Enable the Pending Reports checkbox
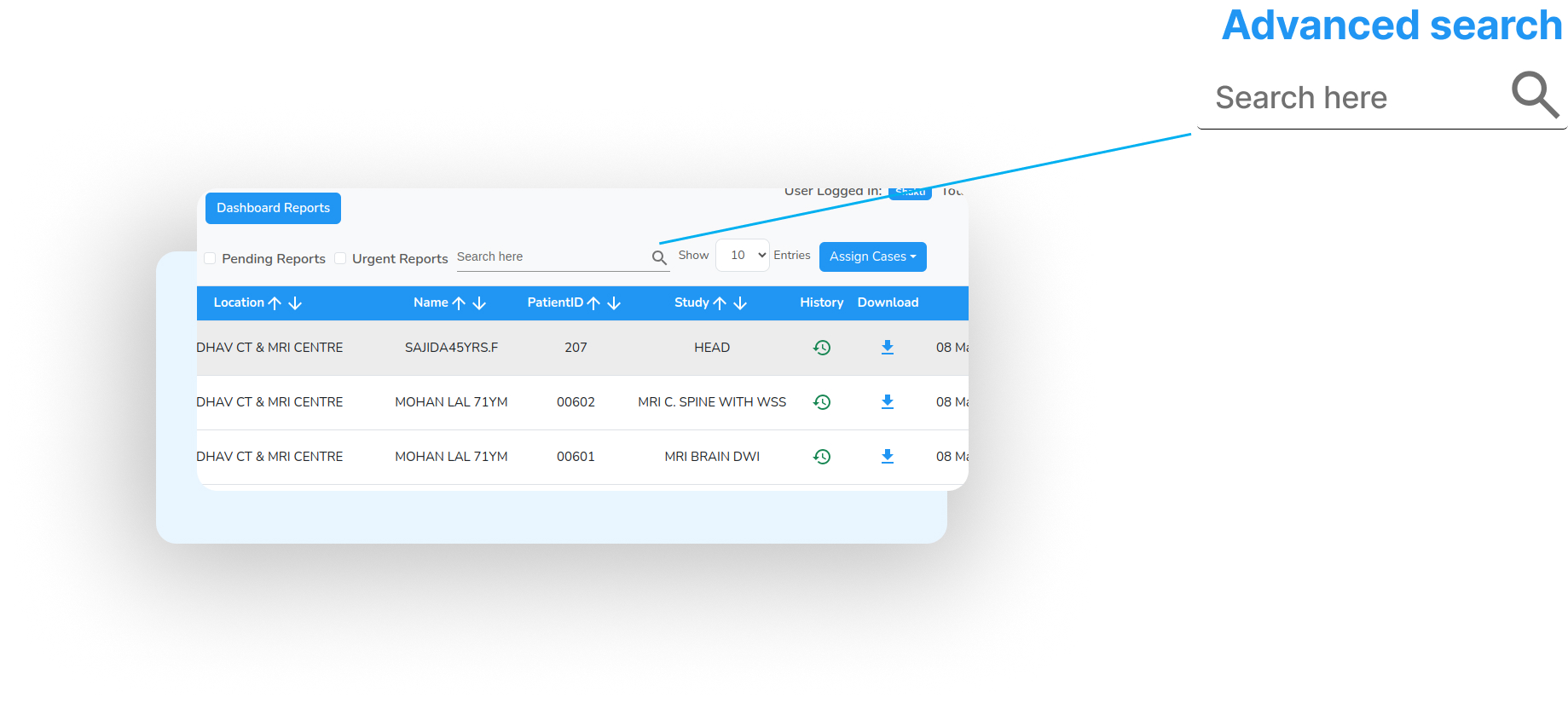This screenshot has height=703, width=1568. pos(210,258)
